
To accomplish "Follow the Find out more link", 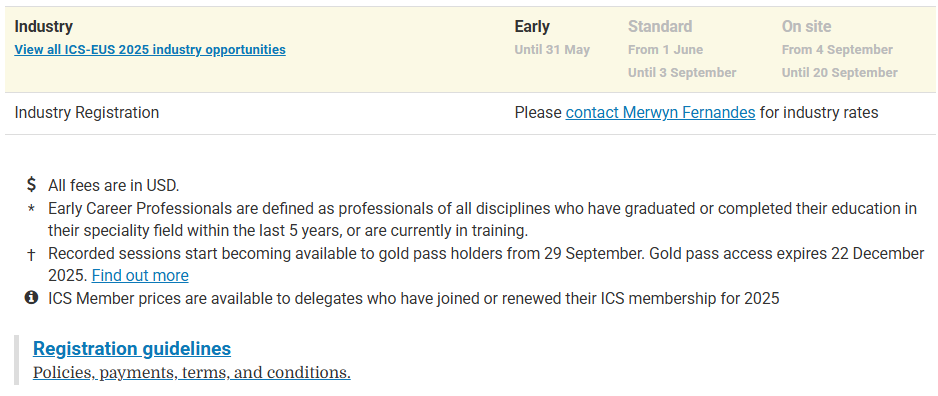I will (140, 276).
